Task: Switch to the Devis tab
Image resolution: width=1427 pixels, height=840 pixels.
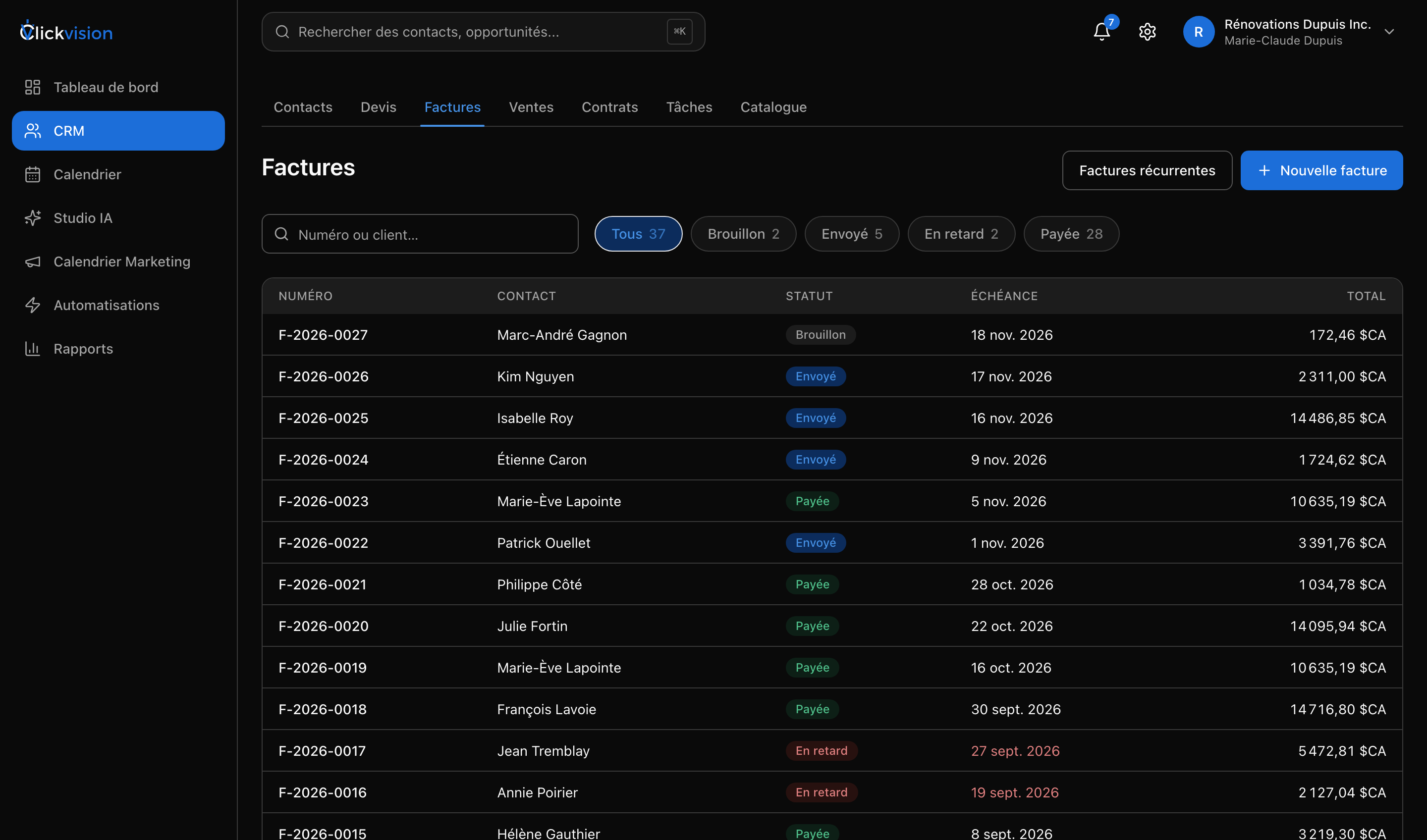Action: pyautogui.click(x=378, y=107)
